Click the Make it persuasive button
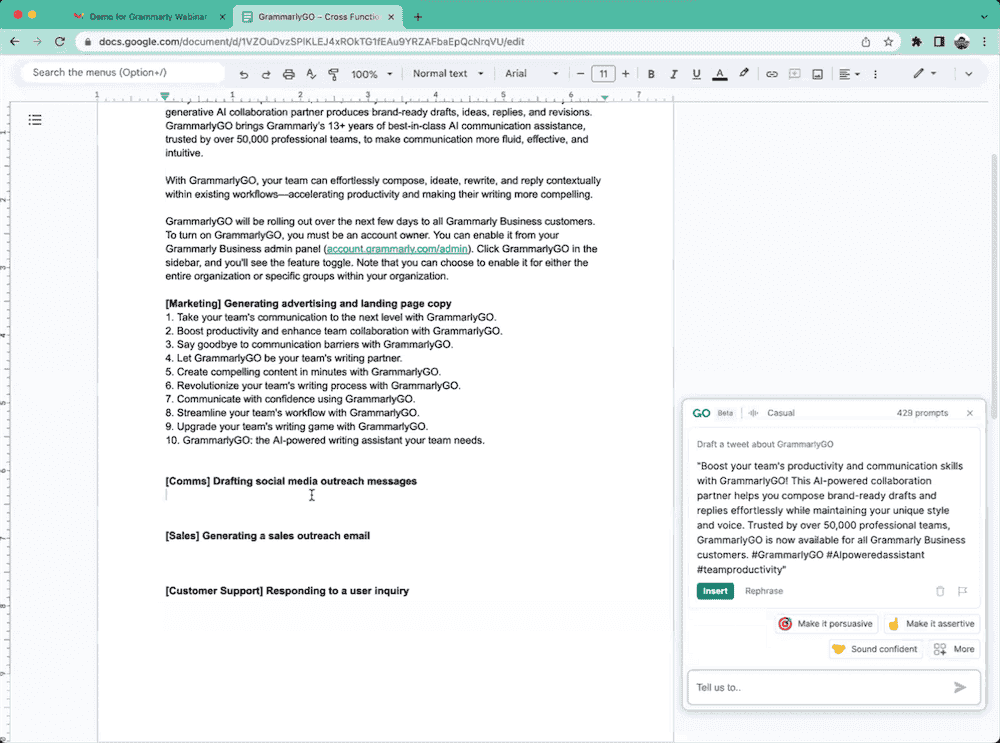1000x743 pixels. [826, 623]
